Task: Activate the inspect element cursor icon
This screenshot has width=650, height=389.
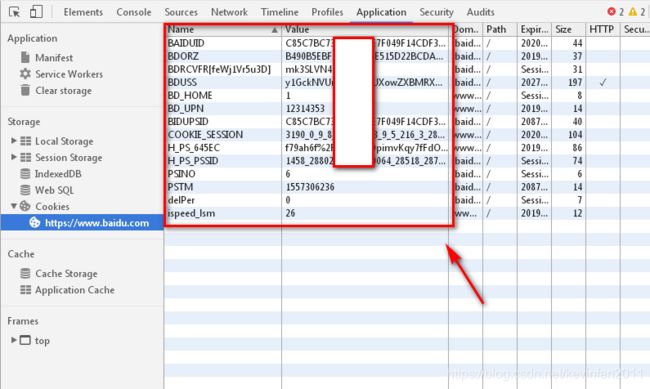Action: (14, 12)
